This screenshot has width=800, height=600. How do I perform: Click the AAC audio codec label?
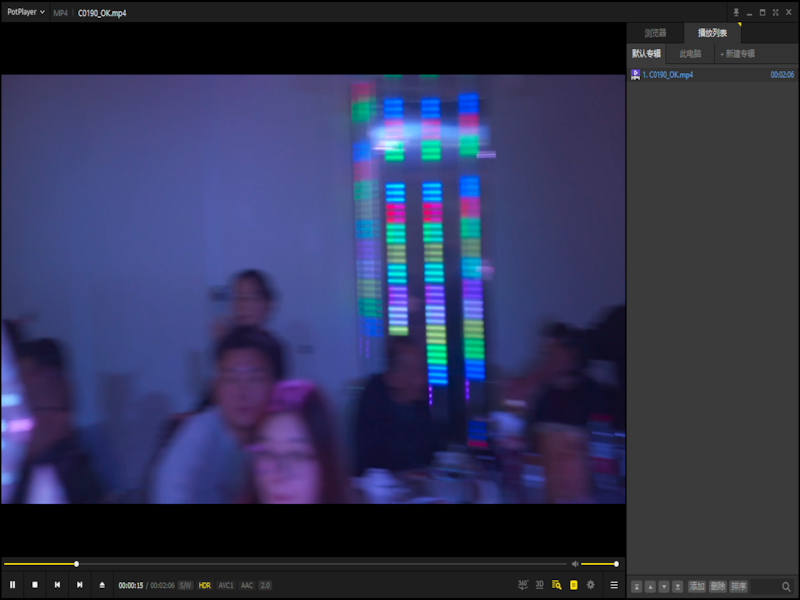click(x=247, y=585)
